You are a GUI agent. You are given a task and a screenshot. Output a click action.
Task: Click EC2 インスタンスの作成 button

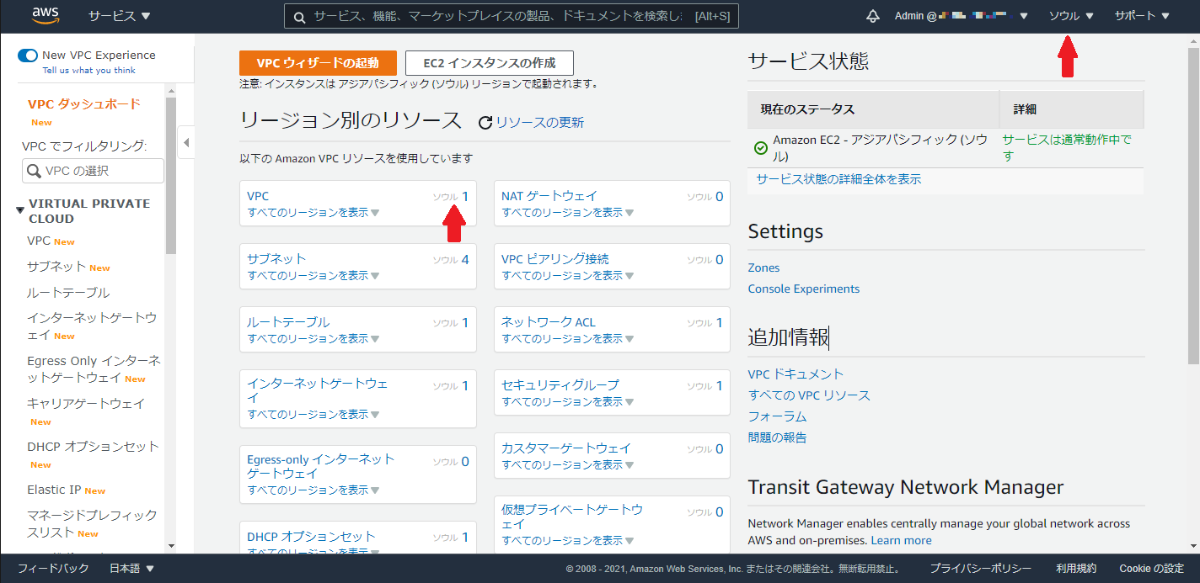click(x=489, y=63)
